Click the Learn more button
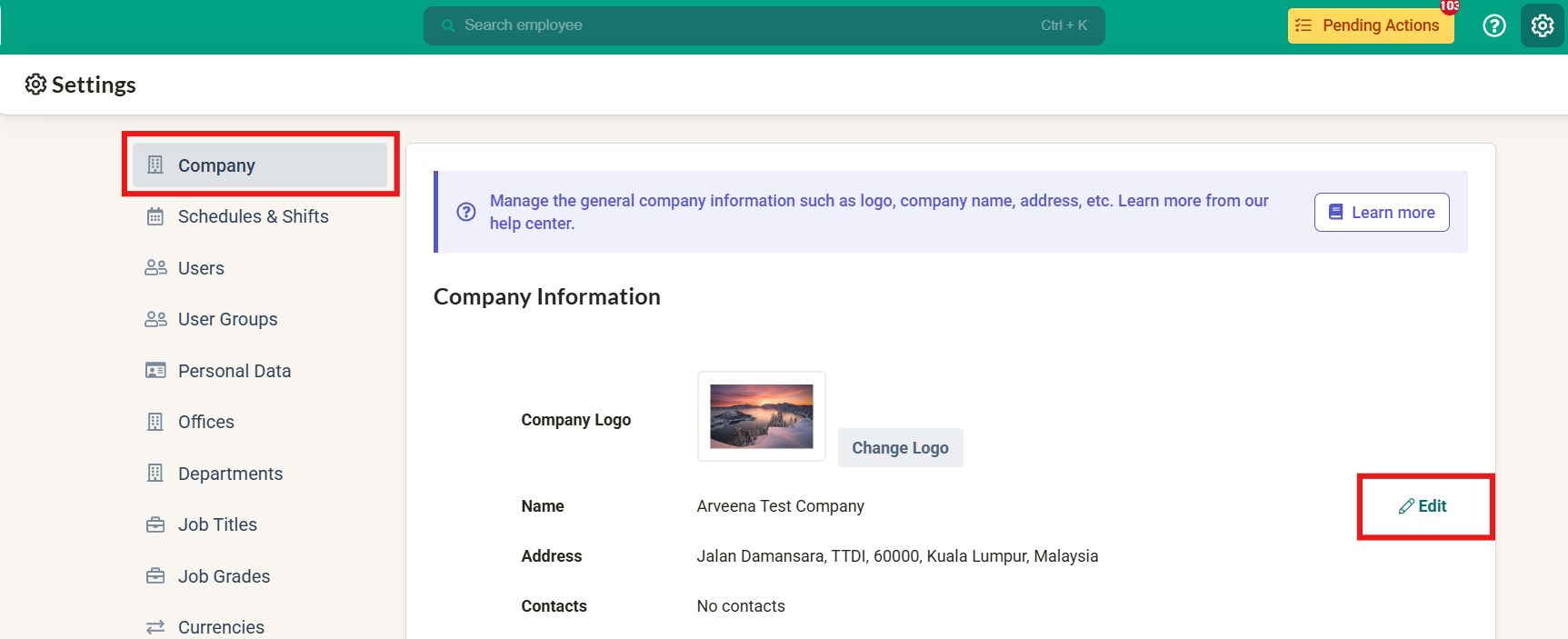The width and height of the screenshot is (1568, 639). (x=1382, y=212)
